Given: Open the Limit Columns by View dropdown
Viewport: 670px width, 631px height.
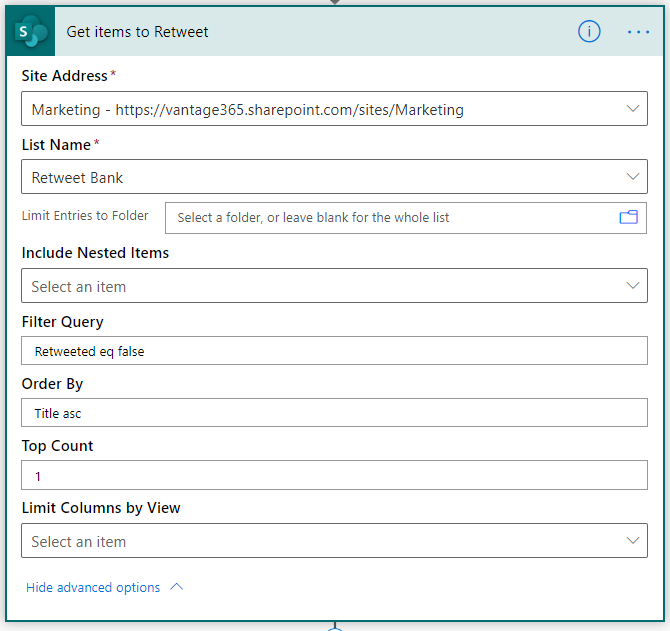Looking at the screenshot, I should click(335, 540).
